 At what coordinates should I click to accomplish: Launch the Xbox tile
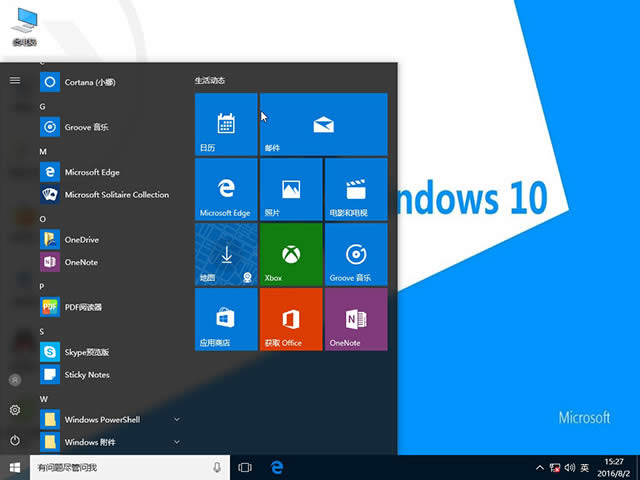[291, 254]
